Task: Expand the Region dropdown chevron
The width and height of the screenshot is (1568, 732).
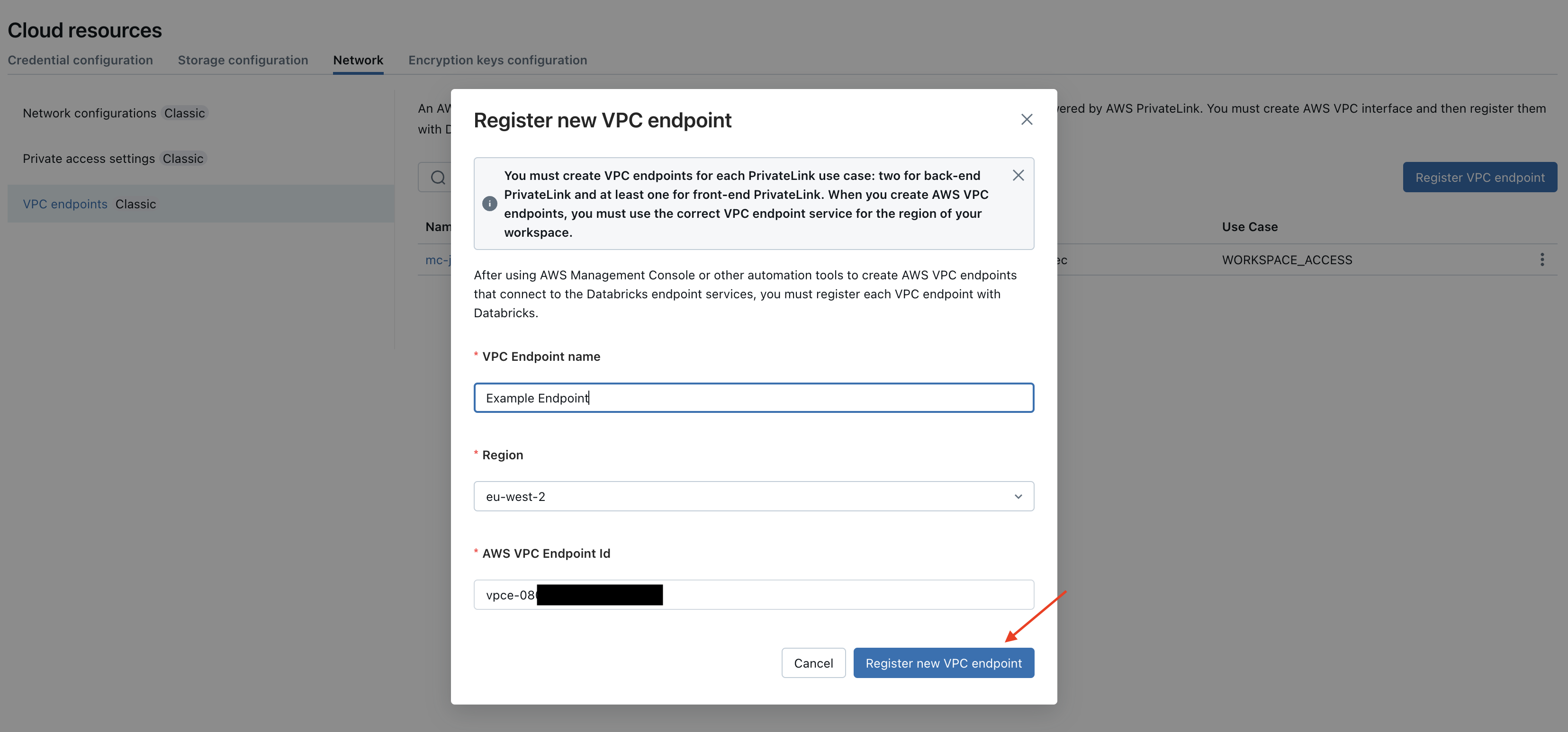Action: pyautogui.click(x=1018, y=497)
